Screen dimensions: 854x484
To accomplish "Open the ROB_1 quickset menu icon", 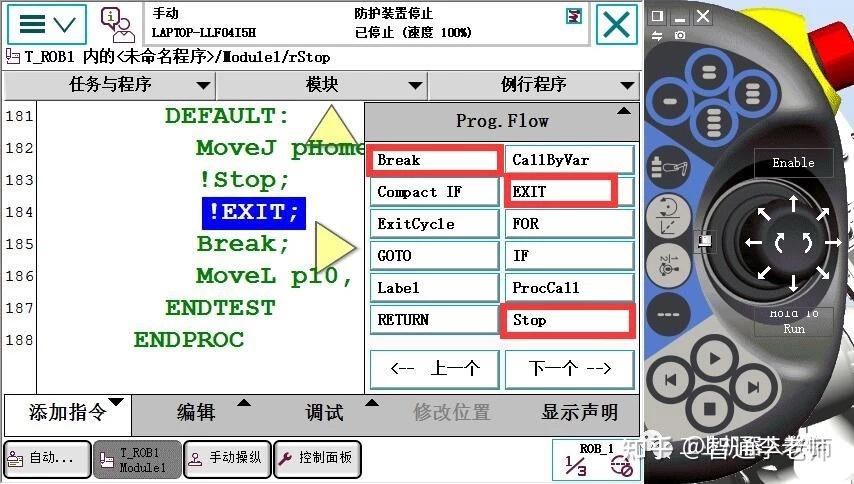I will point(596,460).
